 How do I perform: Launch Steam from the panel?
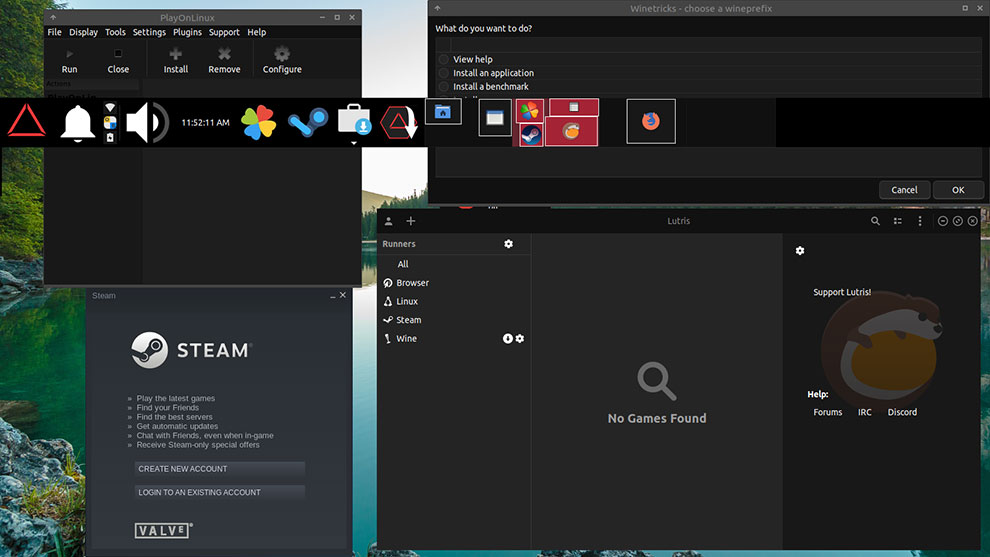click(x=308, y=122)
